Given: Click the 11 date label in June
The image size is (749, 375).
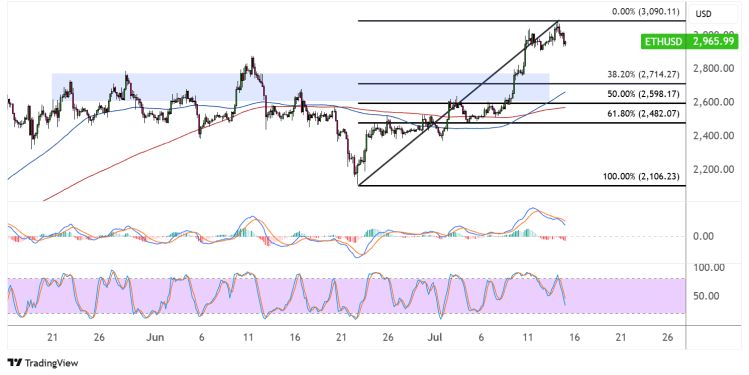Looking at the screenshot, I should point(248,337).
